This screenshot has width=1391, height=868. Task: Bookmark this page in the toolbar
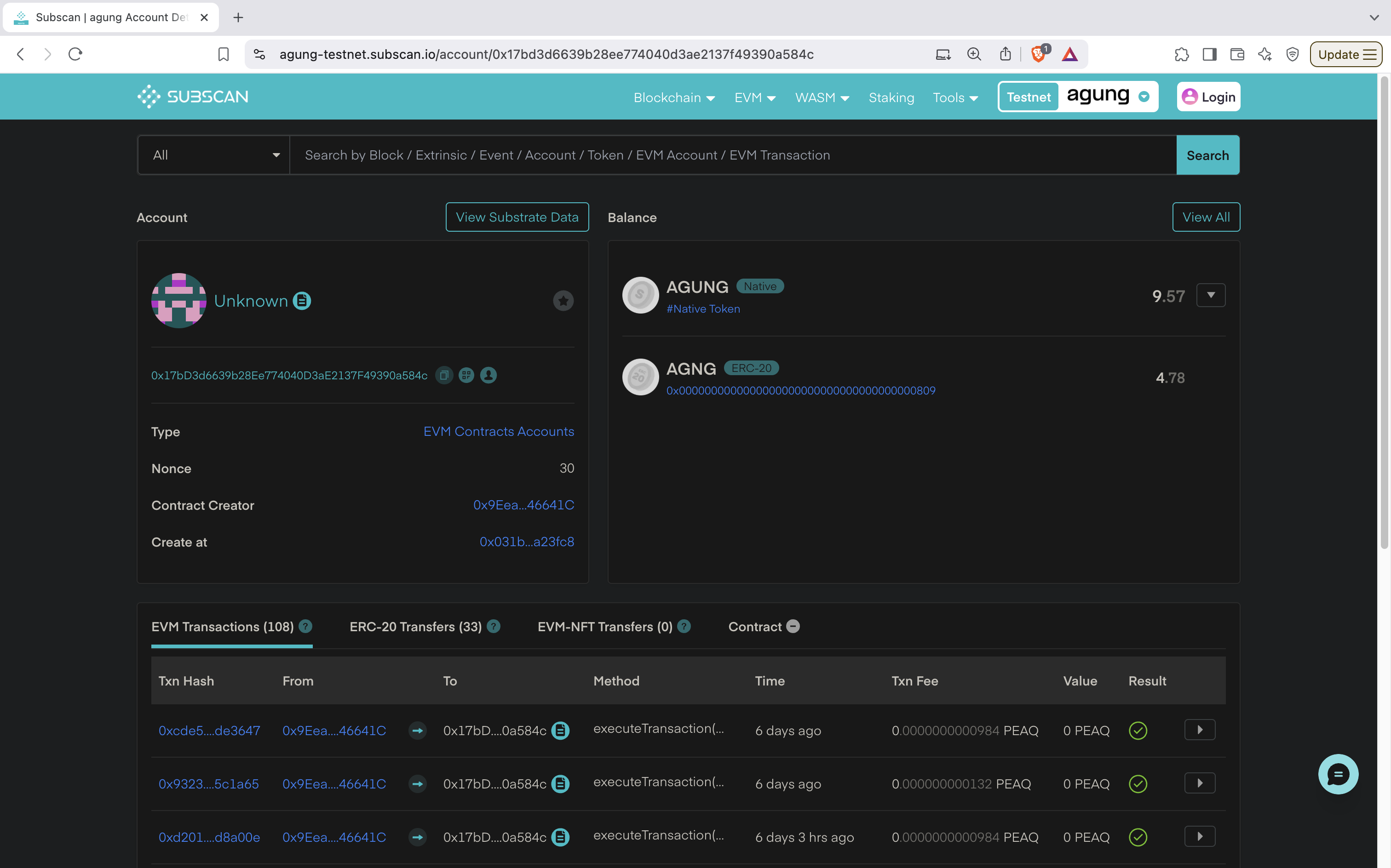click(x=224, y=55)
